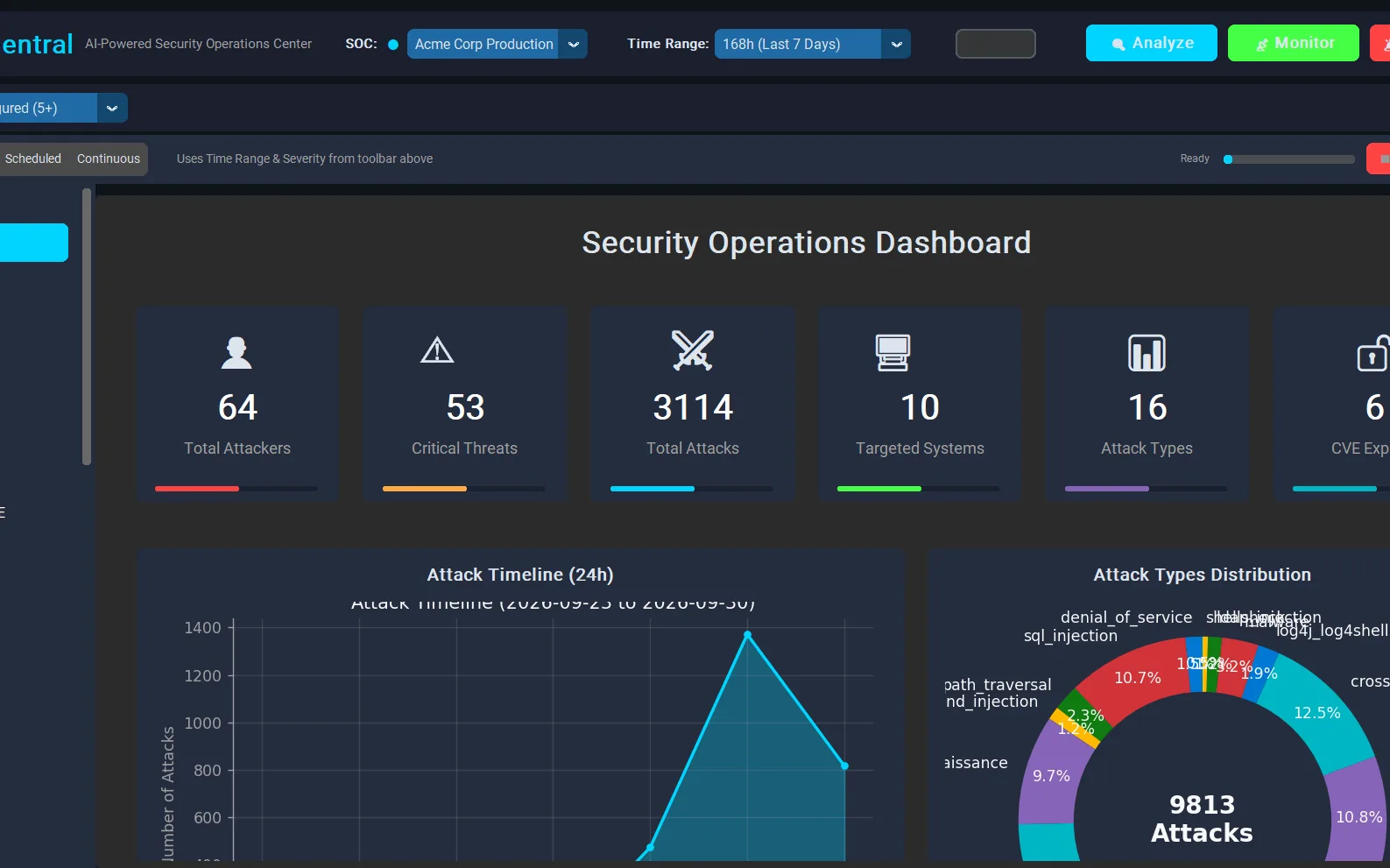
Task: Click the sql_injection chart label
Action: click(1070, 636)
